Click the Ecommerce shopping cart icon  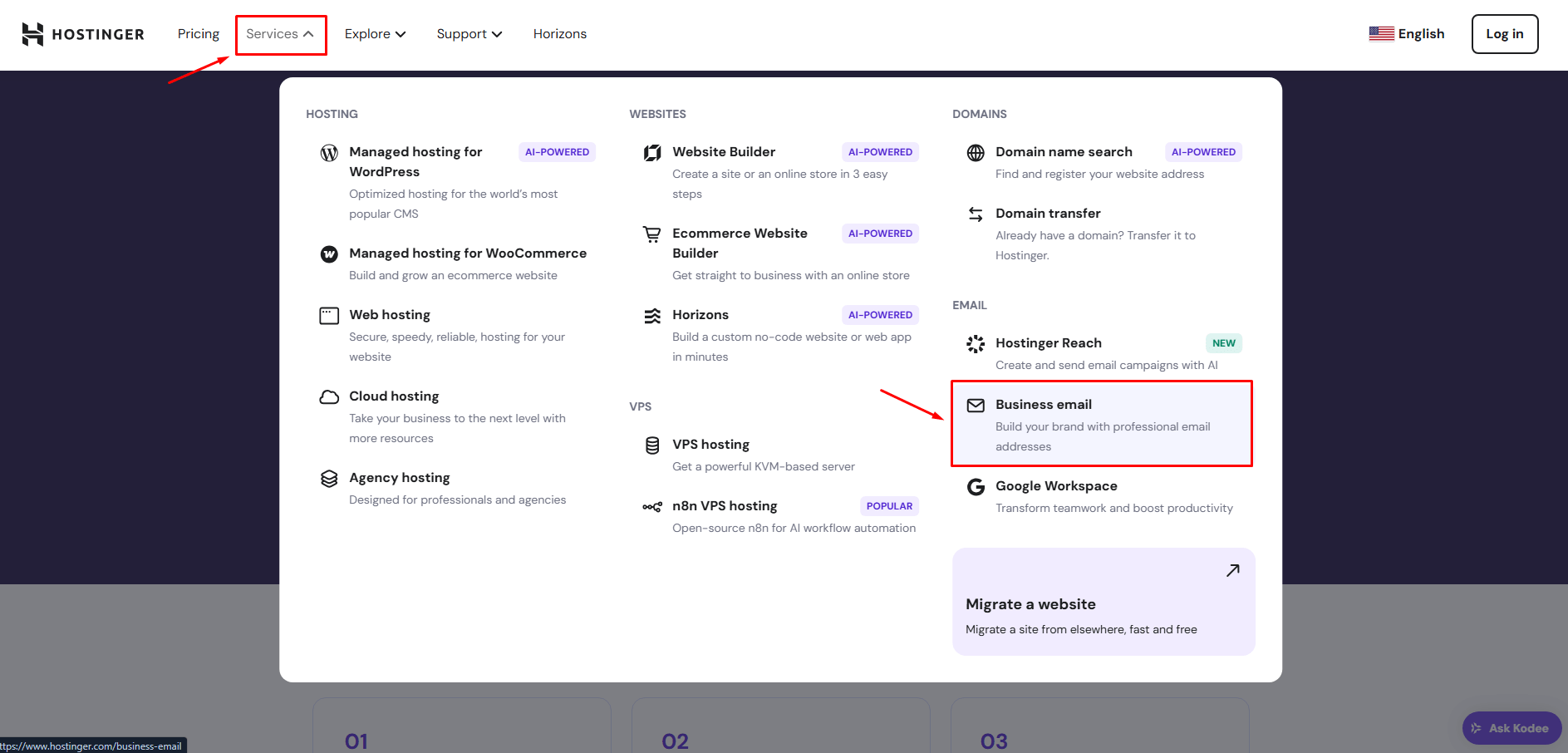point(652,234)
